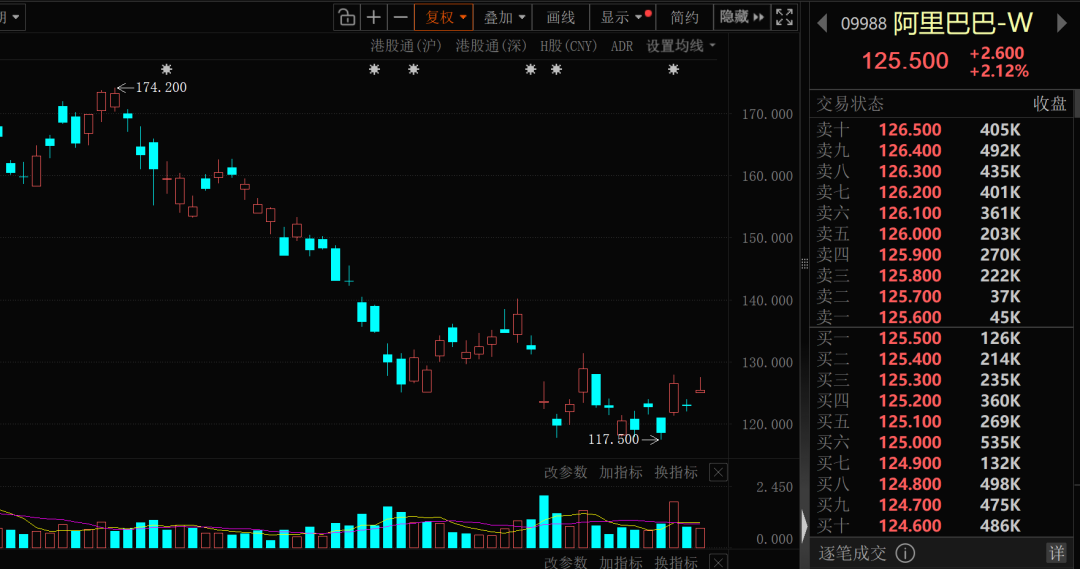Toggle the 港股通(沪) overlay

click(x=406, y=46)
